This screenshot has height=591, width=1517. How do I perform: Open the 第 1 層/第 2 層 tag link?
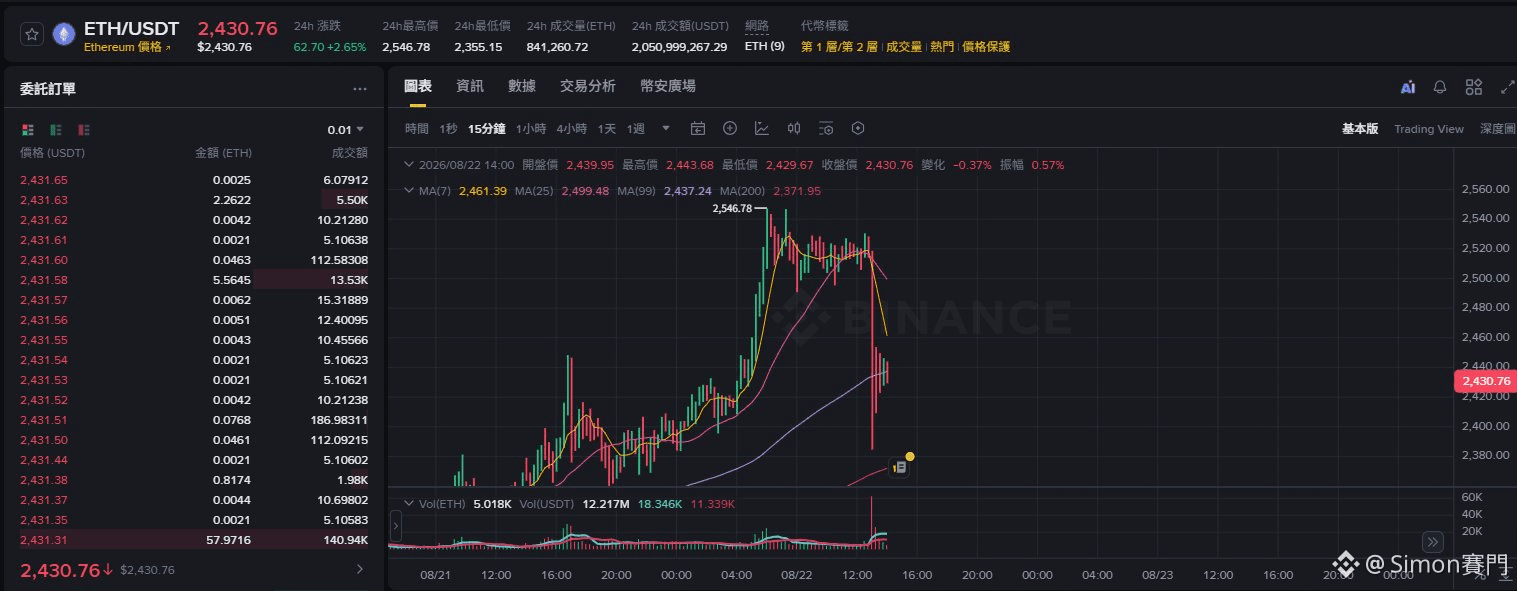(839, 47)
